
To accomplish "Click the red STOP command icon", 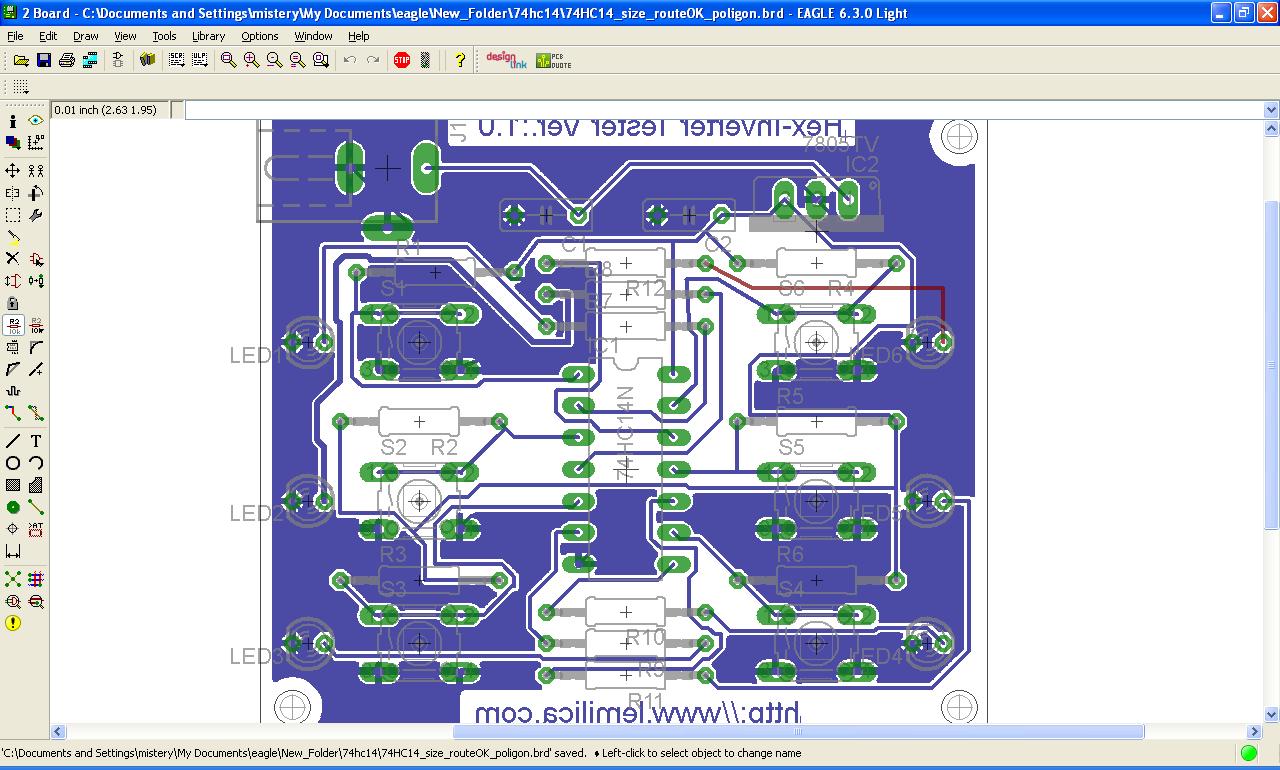I will [x=402, y=60].
